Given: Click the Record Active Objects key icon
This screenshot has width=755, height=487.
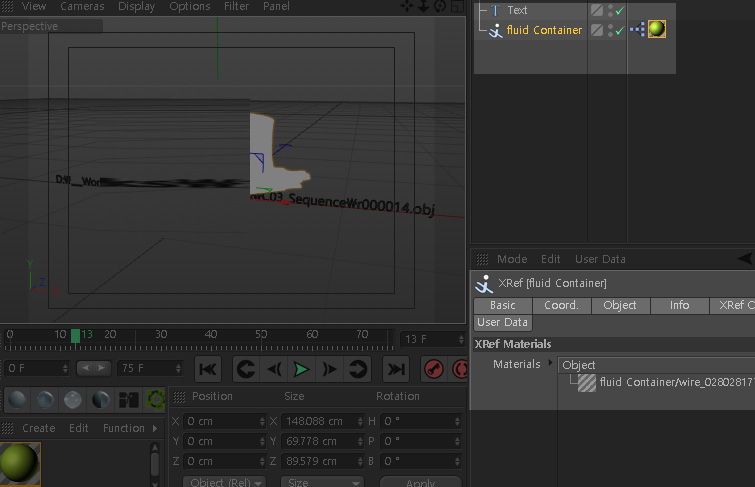Looking at the screenshot, I should point(433,369).
